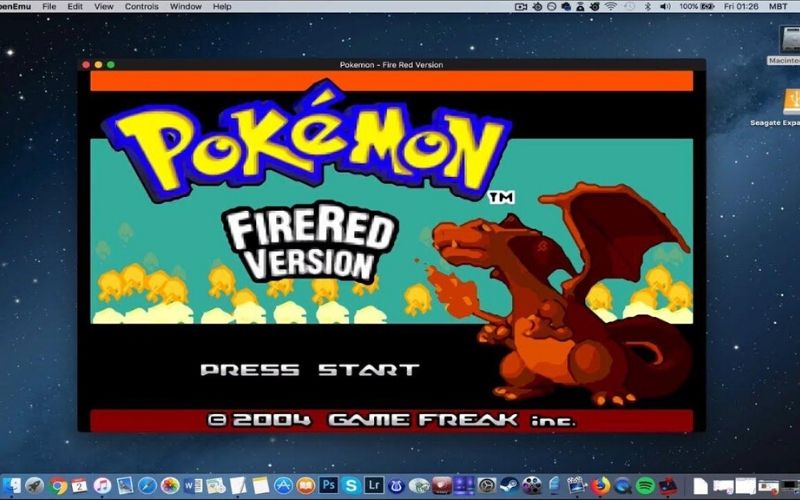
Task: Open Calendar from the dock
Action: click(79, 485)
